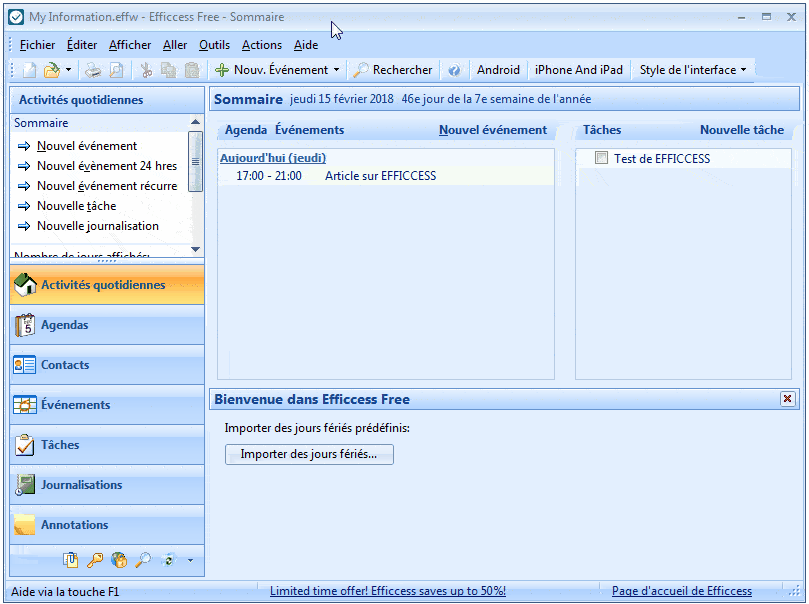Click Importer des jours fériés button
Viewport: 809px width, 604px height.
[309, 454]
